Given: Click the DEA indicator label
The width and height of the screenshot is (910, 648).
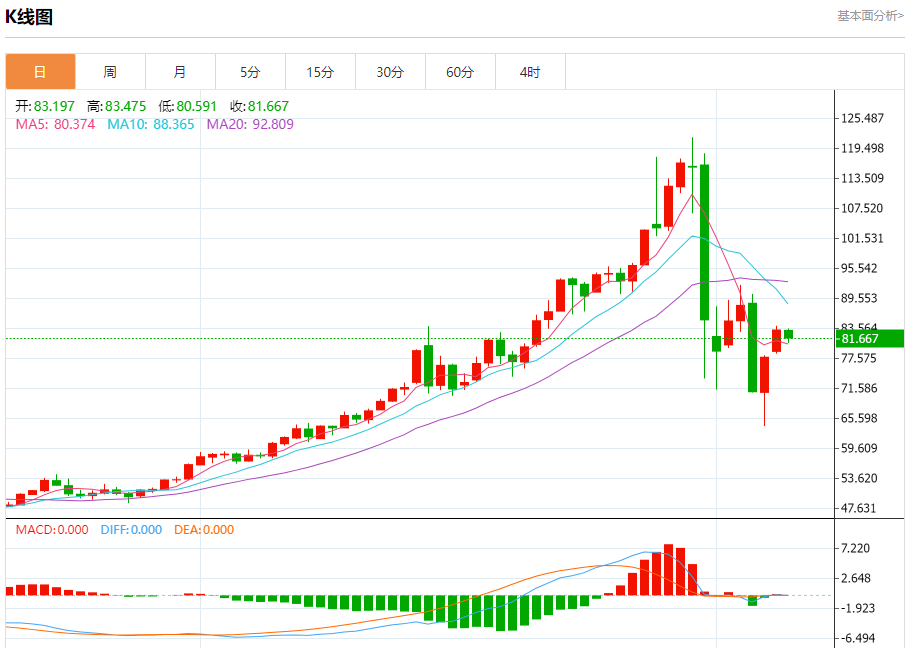Looking at the screenshot, I should (205, 530).
